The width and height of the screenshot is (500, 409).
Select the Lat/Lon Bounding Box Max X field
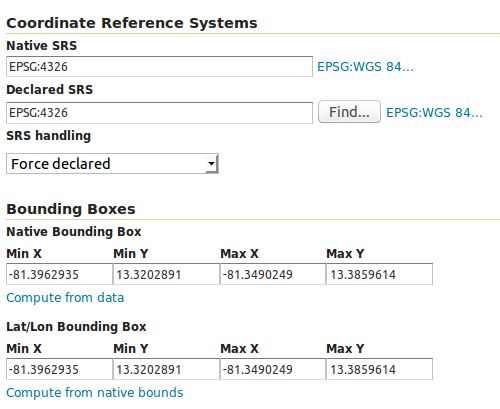pos(273,369)
